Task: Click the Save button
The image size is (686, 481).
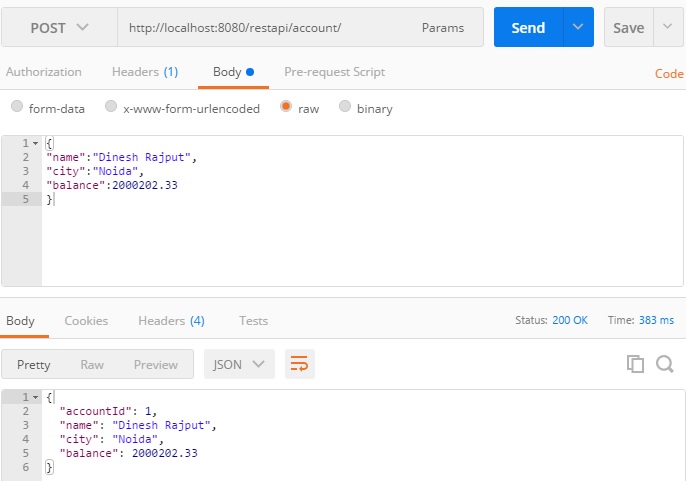Action: 629,27
